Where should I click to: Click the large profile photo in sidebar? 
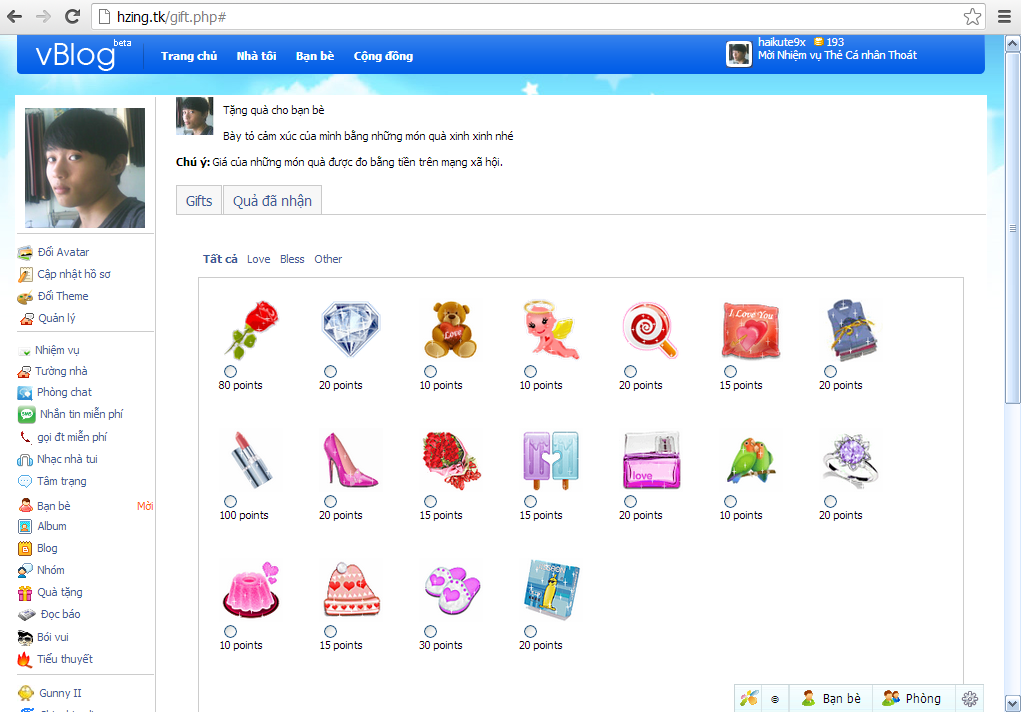pyautogui.click(x=85, y=168)
